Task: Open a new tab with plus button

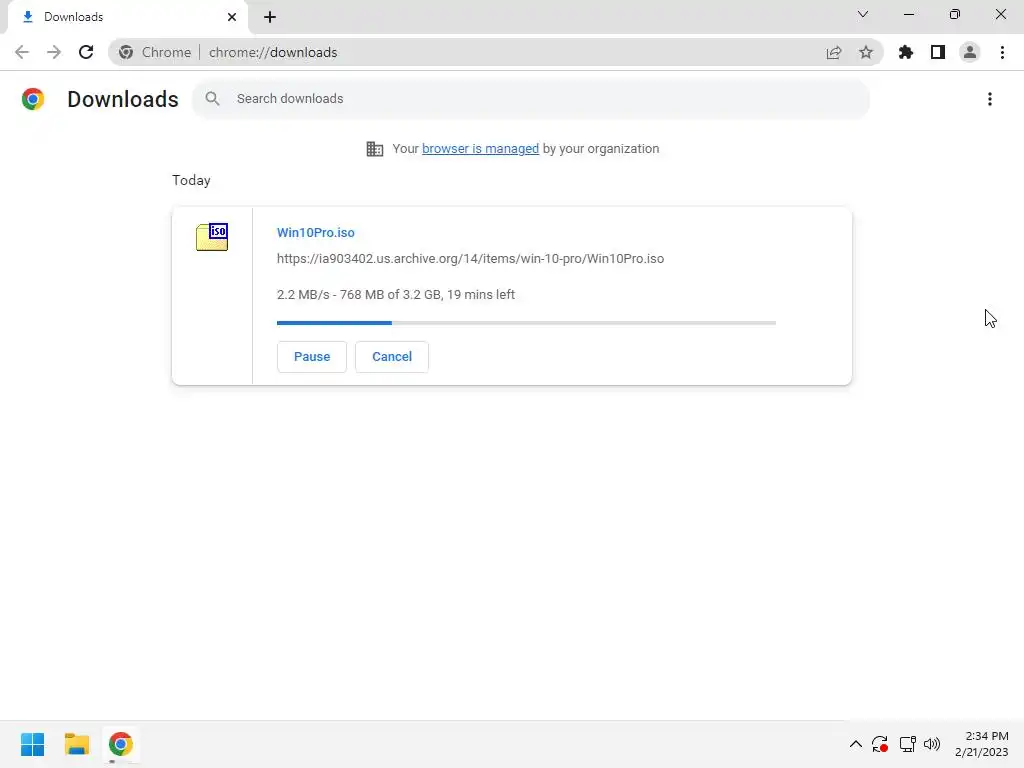Action: (270, 17)
